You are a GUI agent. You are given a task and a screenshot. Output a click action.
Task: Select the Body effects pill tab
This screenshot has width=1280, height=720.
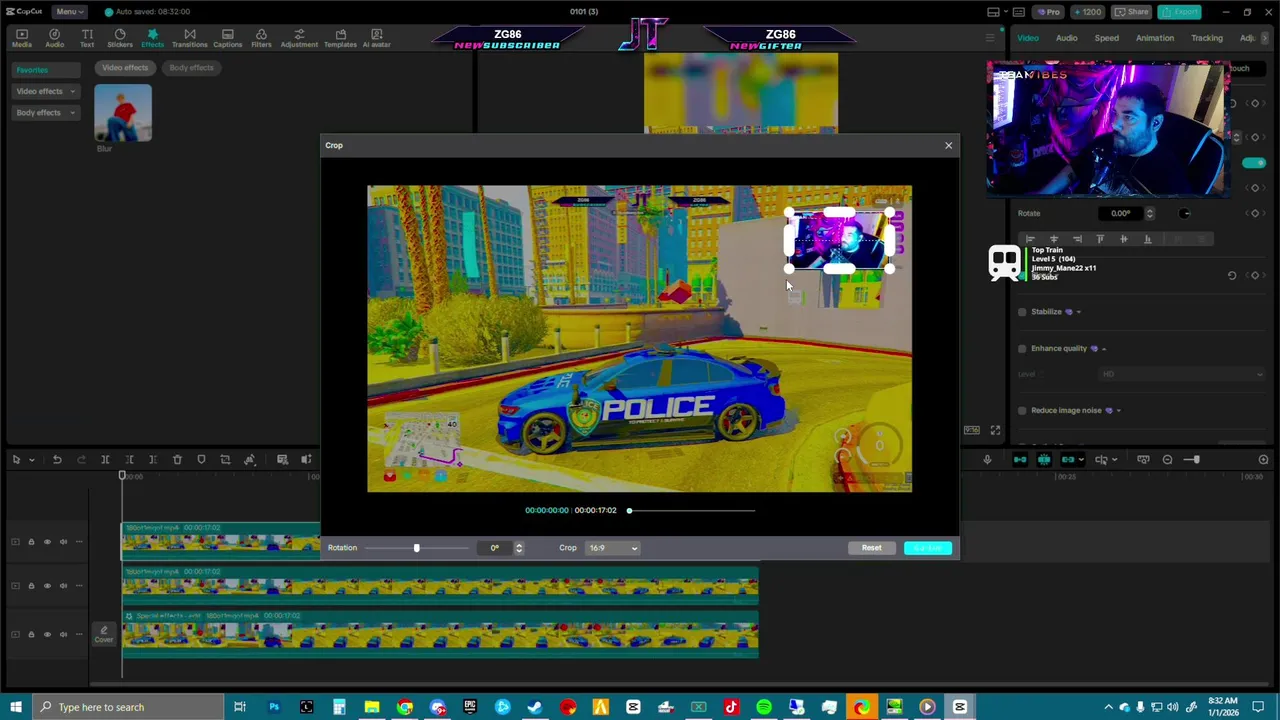tap(191, 68)
